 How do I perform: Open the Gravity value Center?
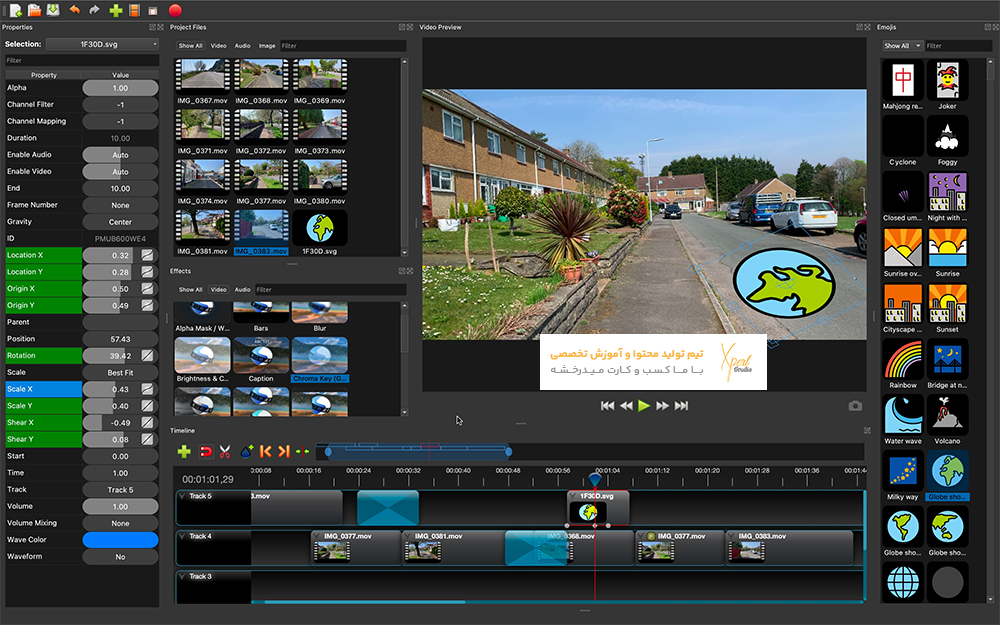coord(120,222)
